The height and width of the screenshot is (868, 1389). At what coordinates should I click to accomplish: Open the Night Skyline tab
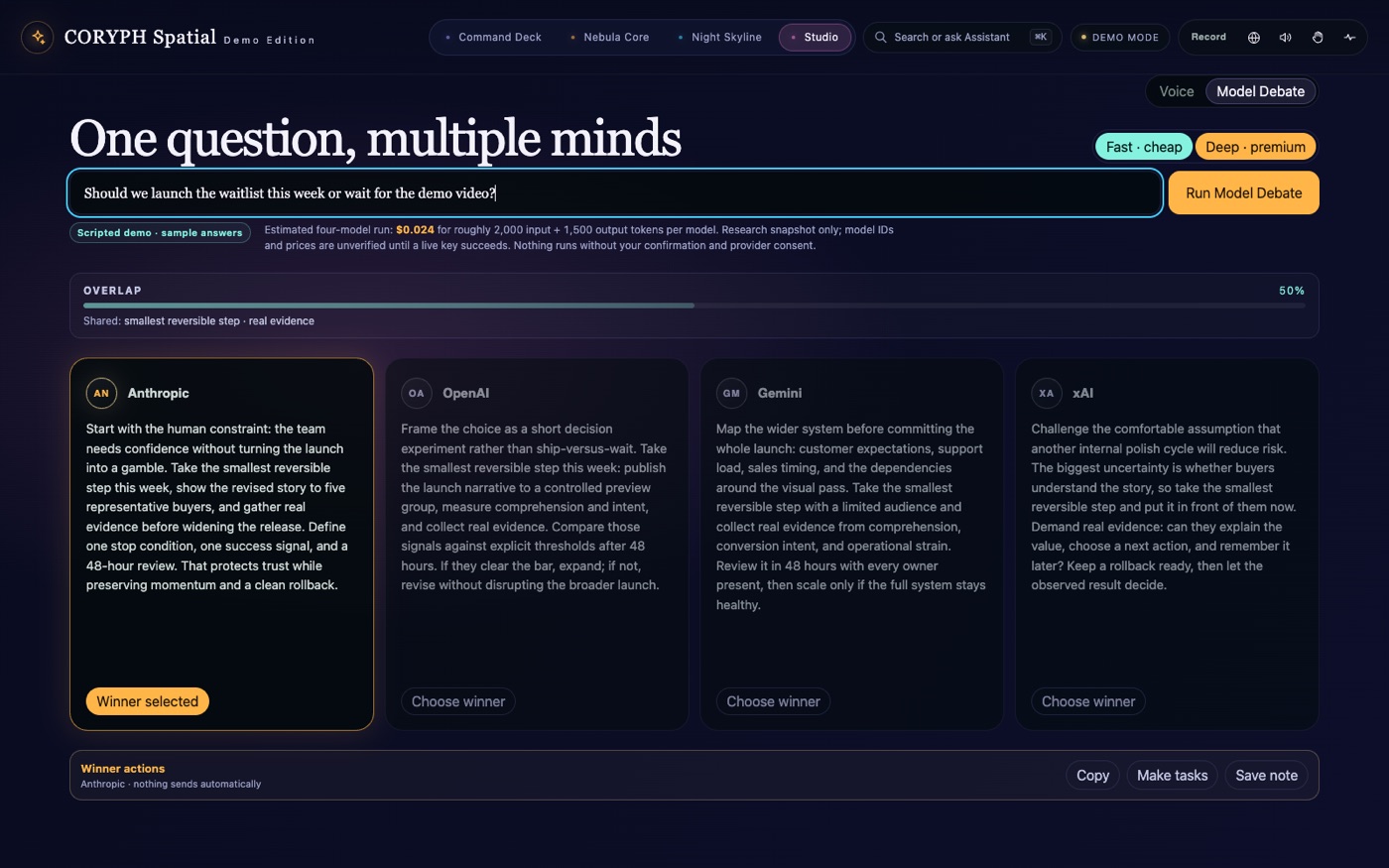click(x=719, y=38)
